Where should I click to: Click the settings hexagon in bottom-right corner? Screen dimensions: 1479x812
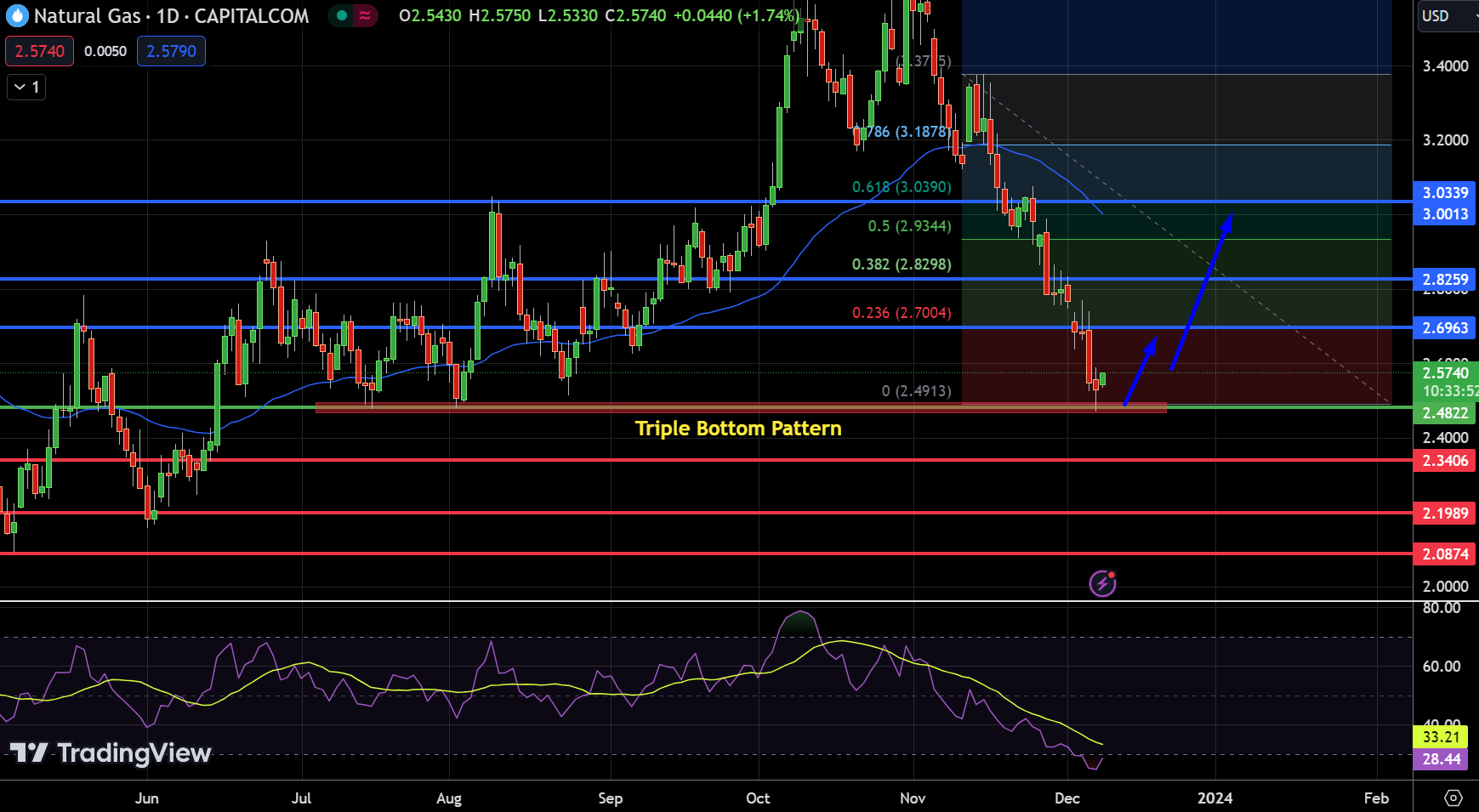pyautogui.click(x=1453, y=798)
